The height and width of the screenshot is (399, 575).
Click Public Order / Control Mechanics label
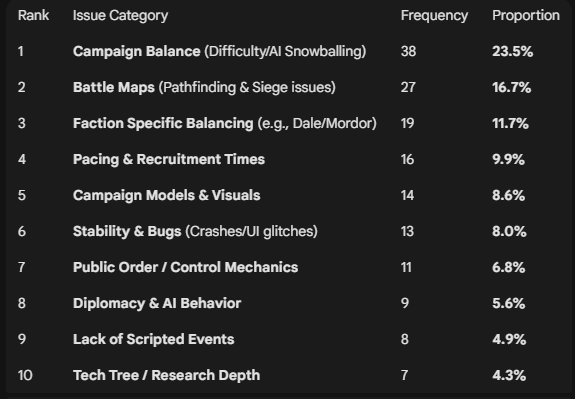pos(185,267)
